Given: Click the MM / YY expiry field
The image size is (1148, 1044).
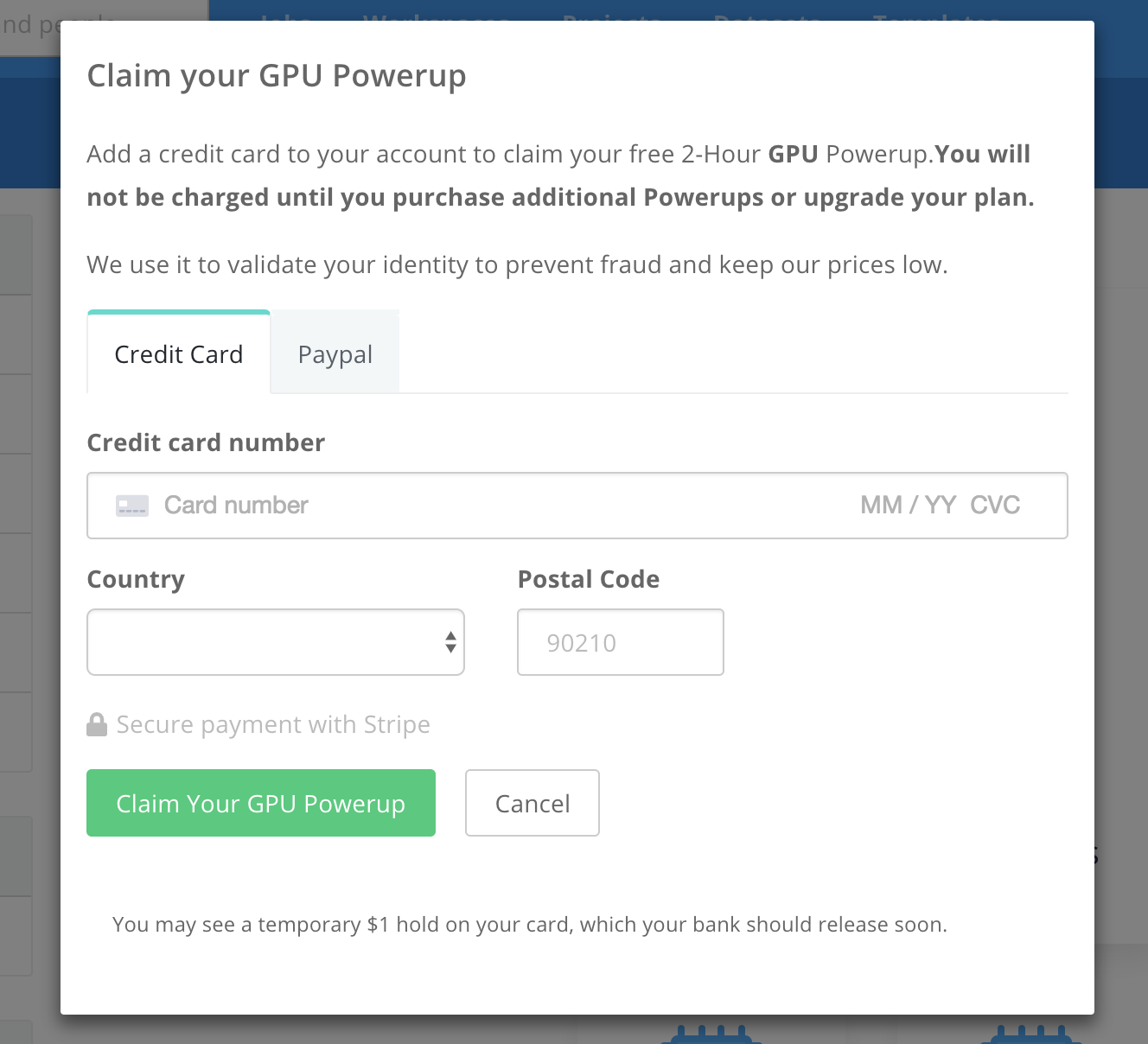Looking at the screenshot, I should click(x=907, y=506).
